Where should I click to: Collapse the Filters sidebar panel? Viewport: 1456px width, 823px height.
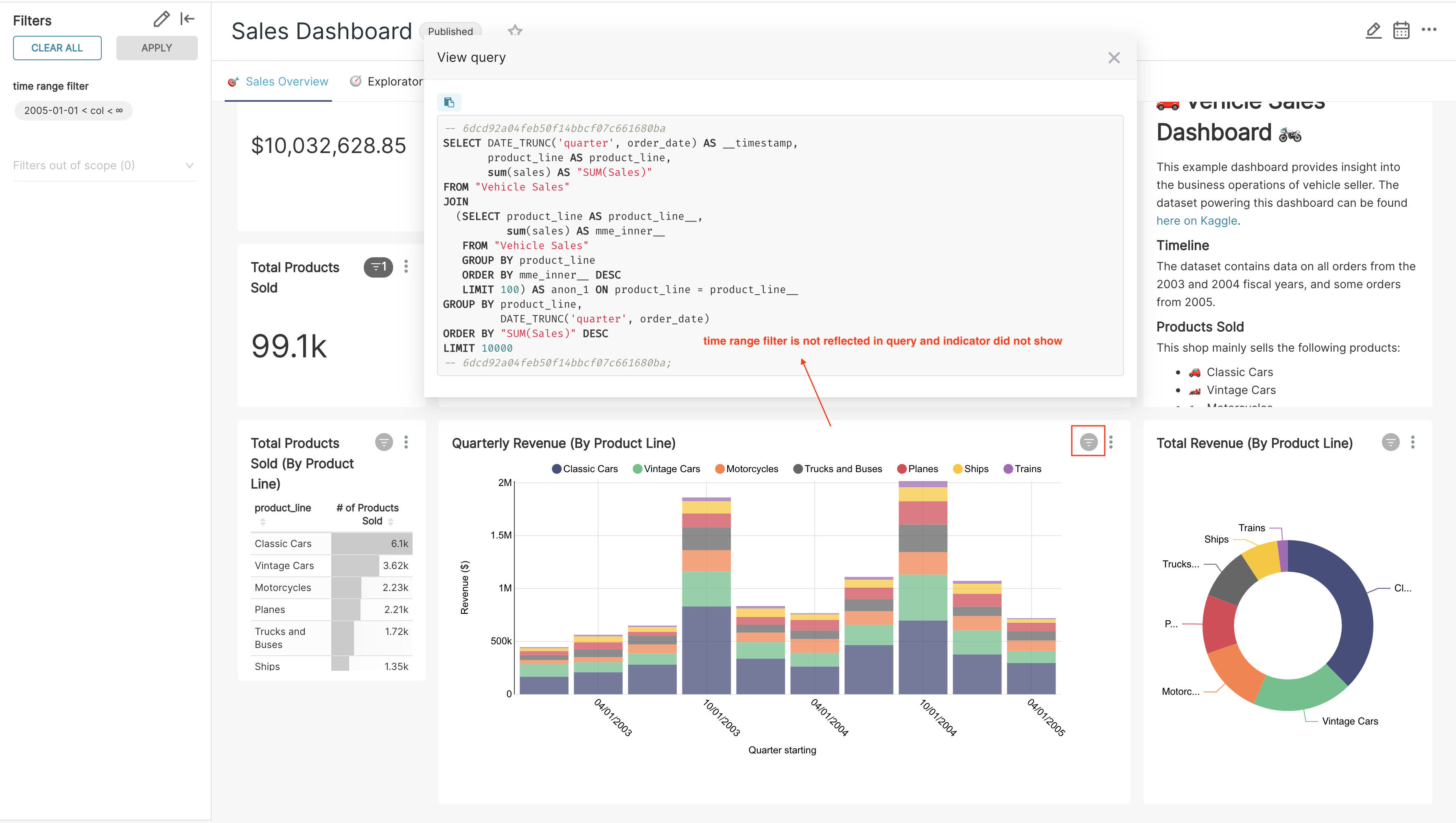187,19
